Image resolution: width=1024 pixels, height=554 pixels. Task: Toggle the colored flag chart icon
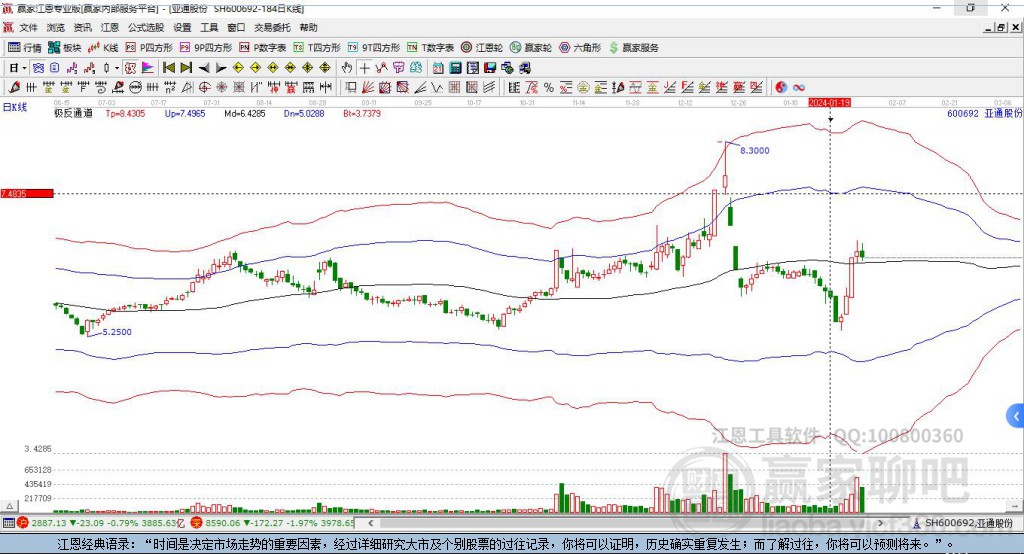[x=148, y=68]
